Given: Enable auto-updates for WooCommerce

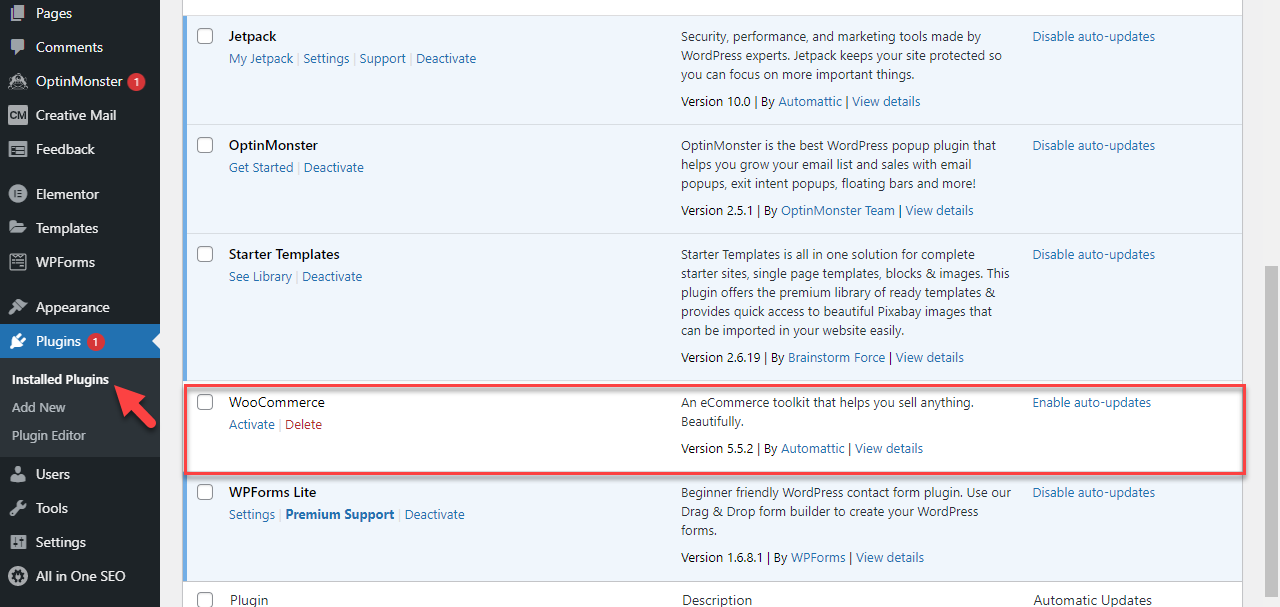Looking at the screenshot, I should [1092, 402].
